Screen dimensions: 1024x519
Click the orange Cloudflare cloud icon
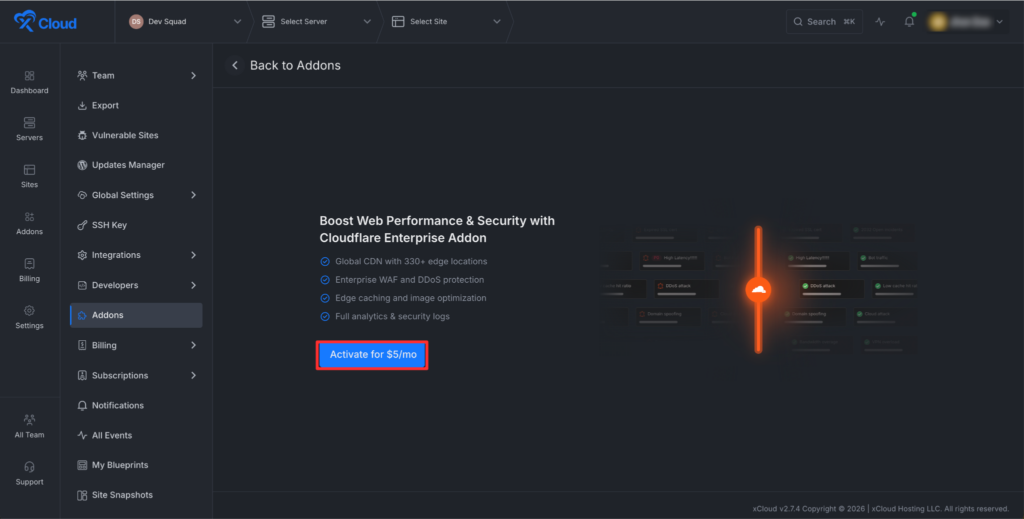(x=758, y=289)
